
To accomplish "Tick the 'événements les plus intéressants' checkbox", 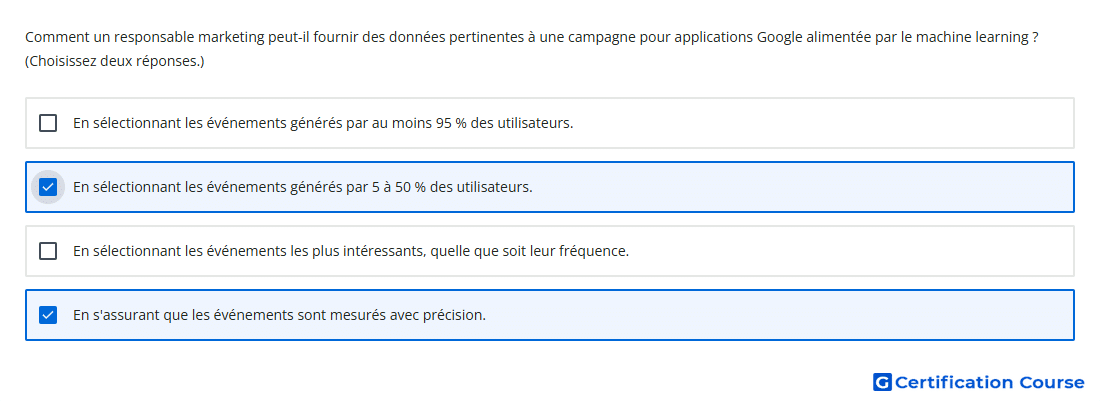I will click(x=48, y=251).
